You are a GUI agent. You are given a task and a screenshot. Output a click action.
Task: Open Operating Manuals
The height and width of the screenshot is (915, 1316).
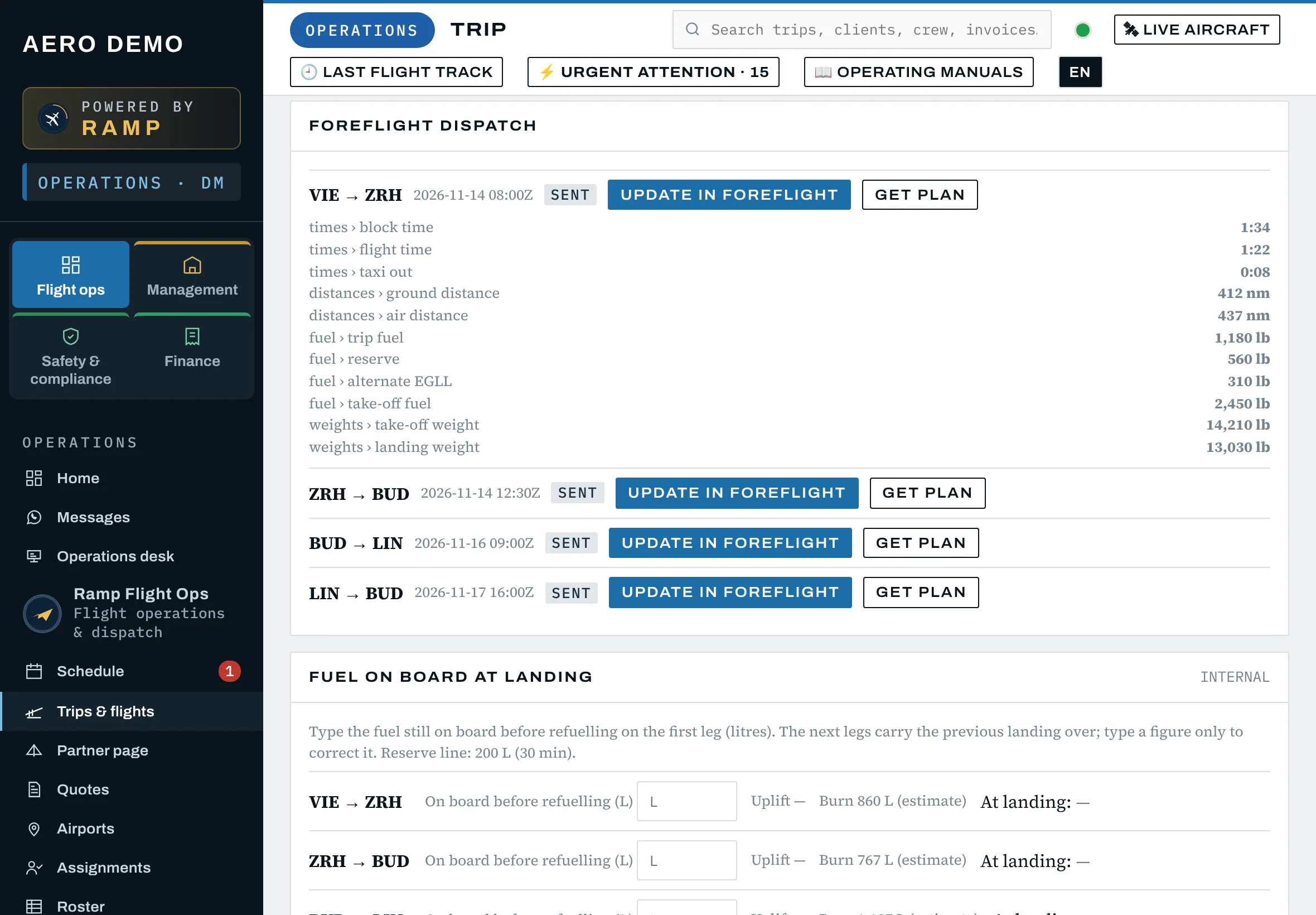(918, 71)
